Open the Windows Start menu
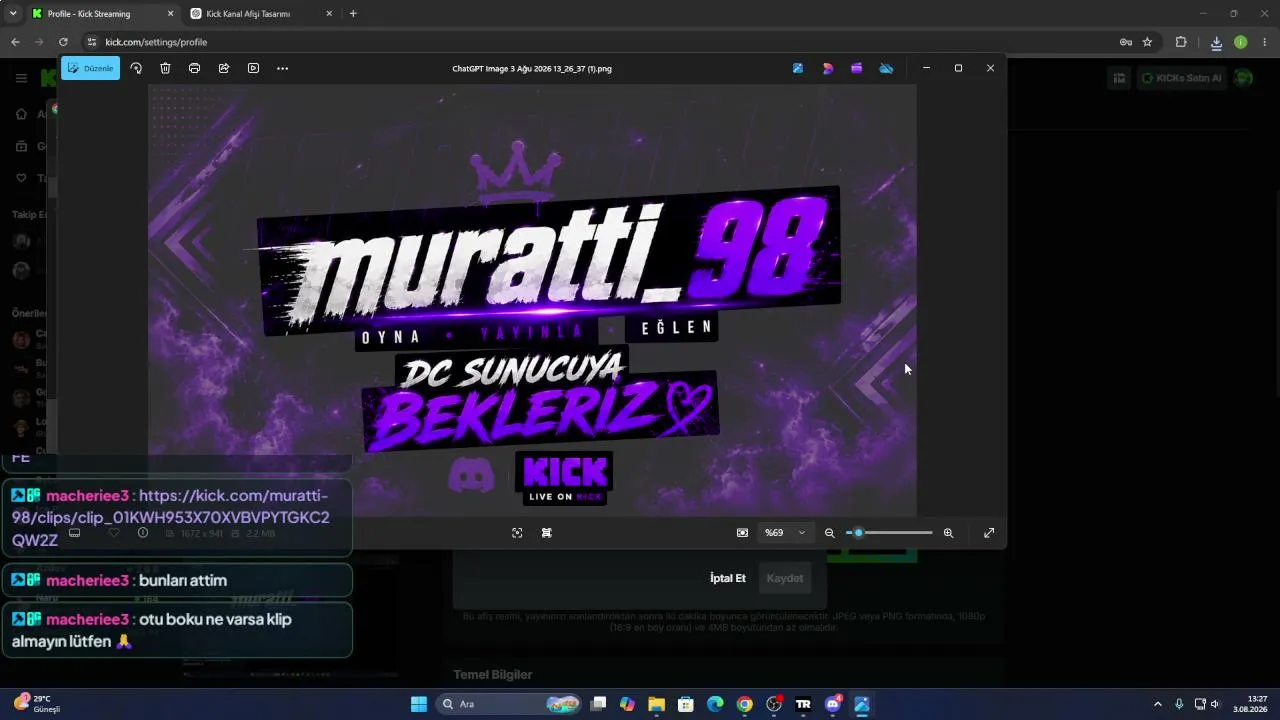 [419, 704]
